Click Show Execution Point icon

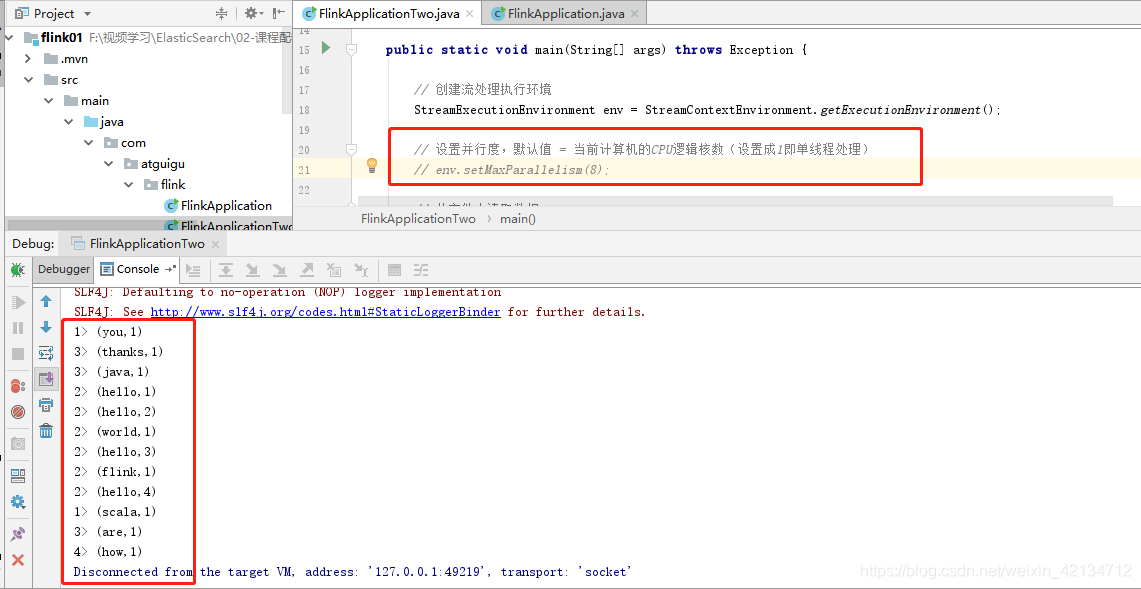coord(194,270)
